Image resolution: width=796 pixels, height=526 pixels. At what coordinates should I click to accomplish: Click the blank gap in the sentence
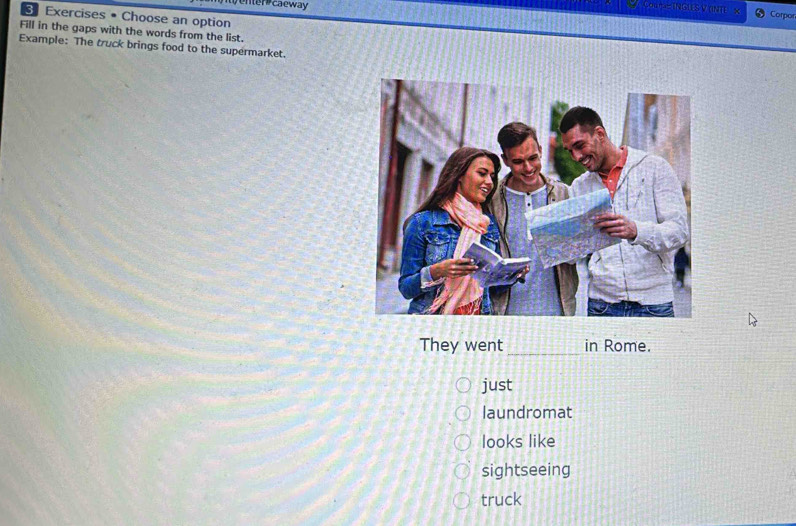[x=543, y=346]
